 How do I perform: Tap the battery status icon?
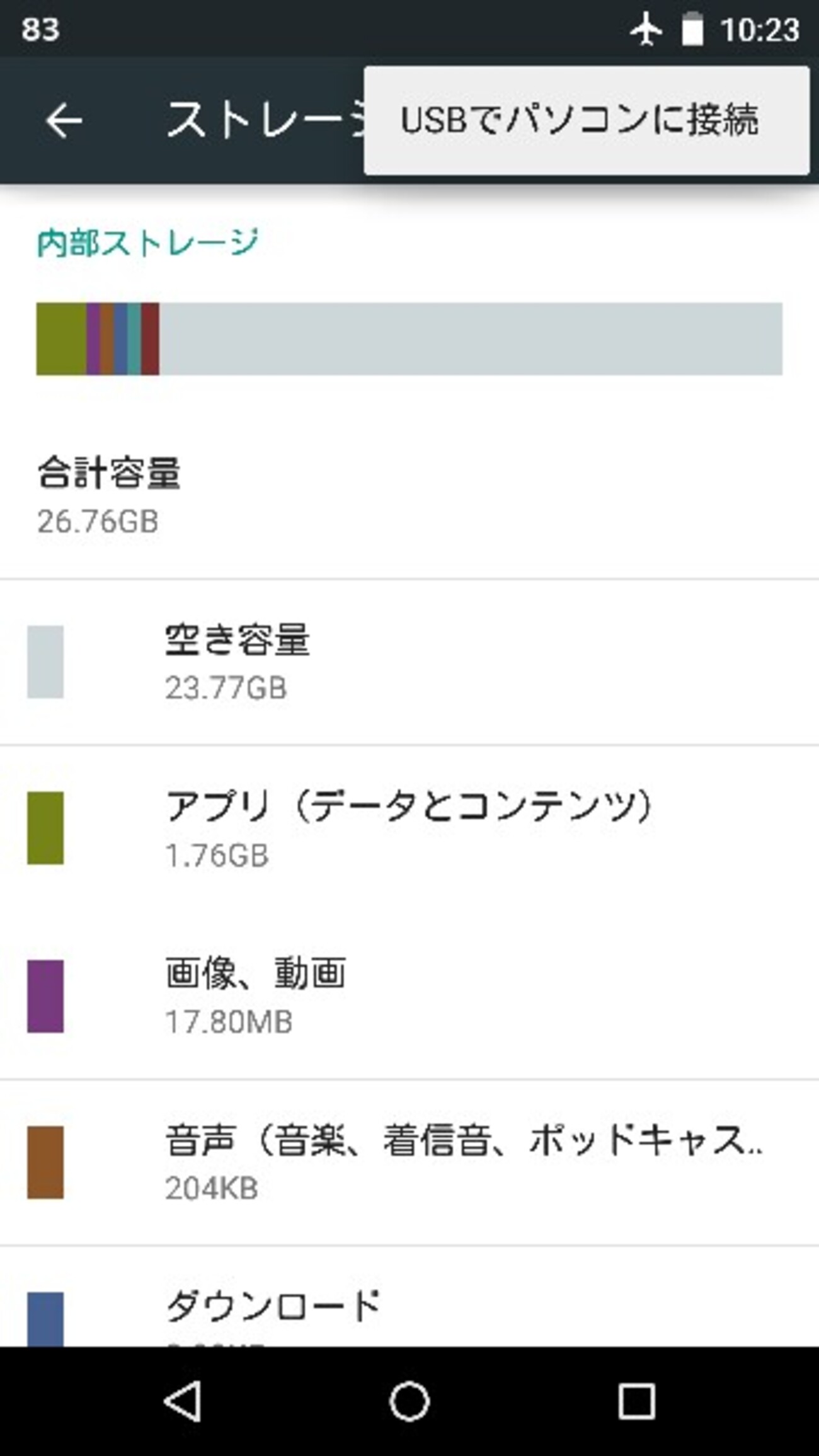tap(692, 30)
